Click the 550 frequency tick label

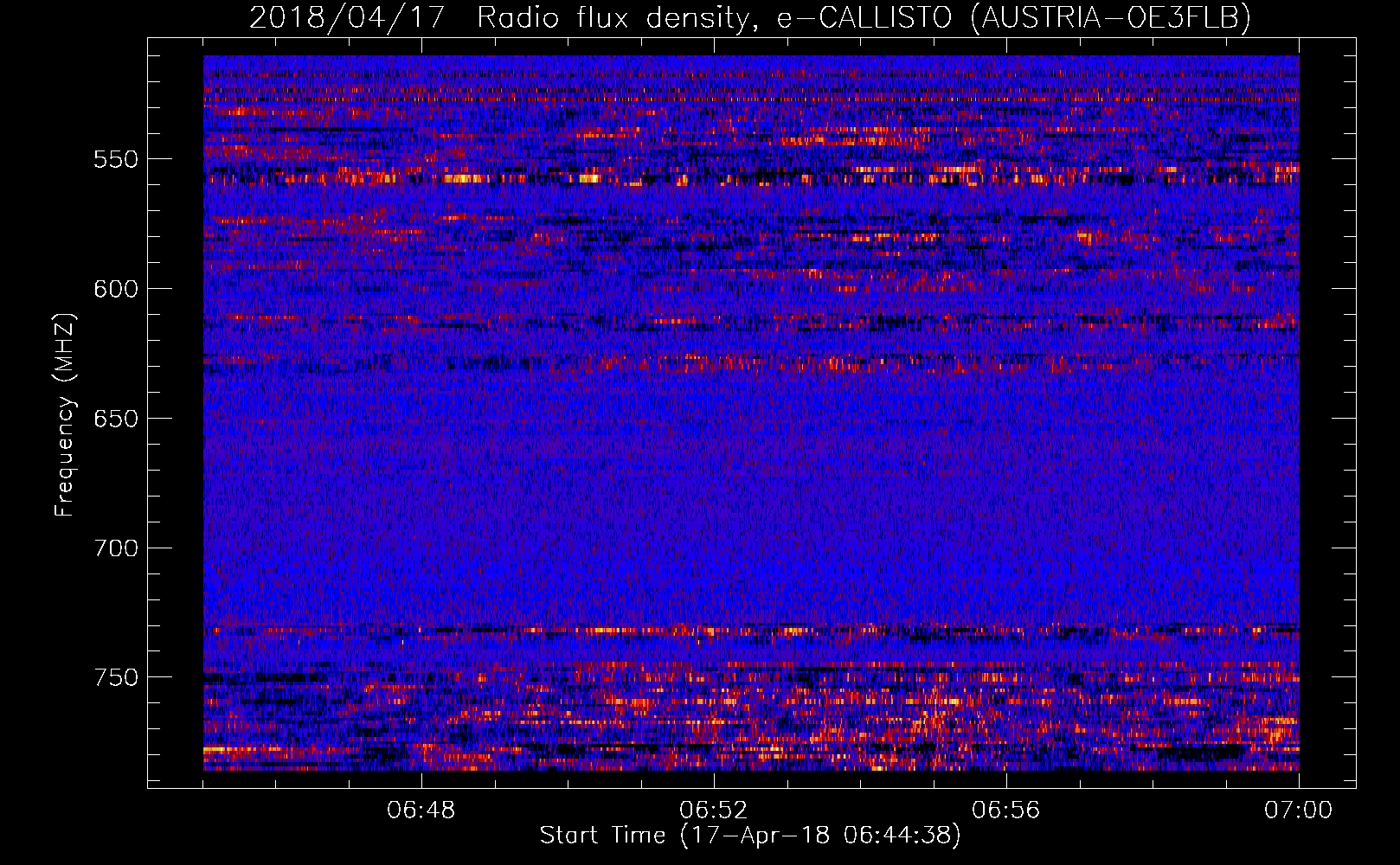(x=115, y=159)
